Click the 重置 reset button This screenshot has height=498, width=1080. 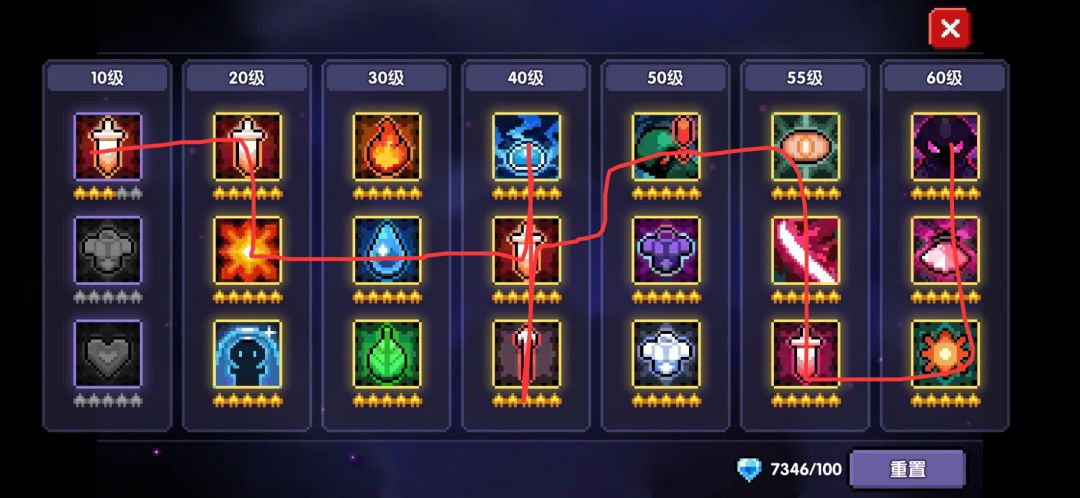pyautogui.click(x=906, y=470)
